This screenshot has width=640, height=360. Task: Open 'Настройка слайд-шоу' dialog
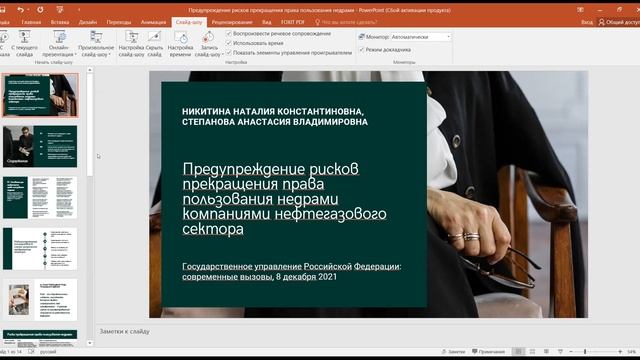coord(131,43)
